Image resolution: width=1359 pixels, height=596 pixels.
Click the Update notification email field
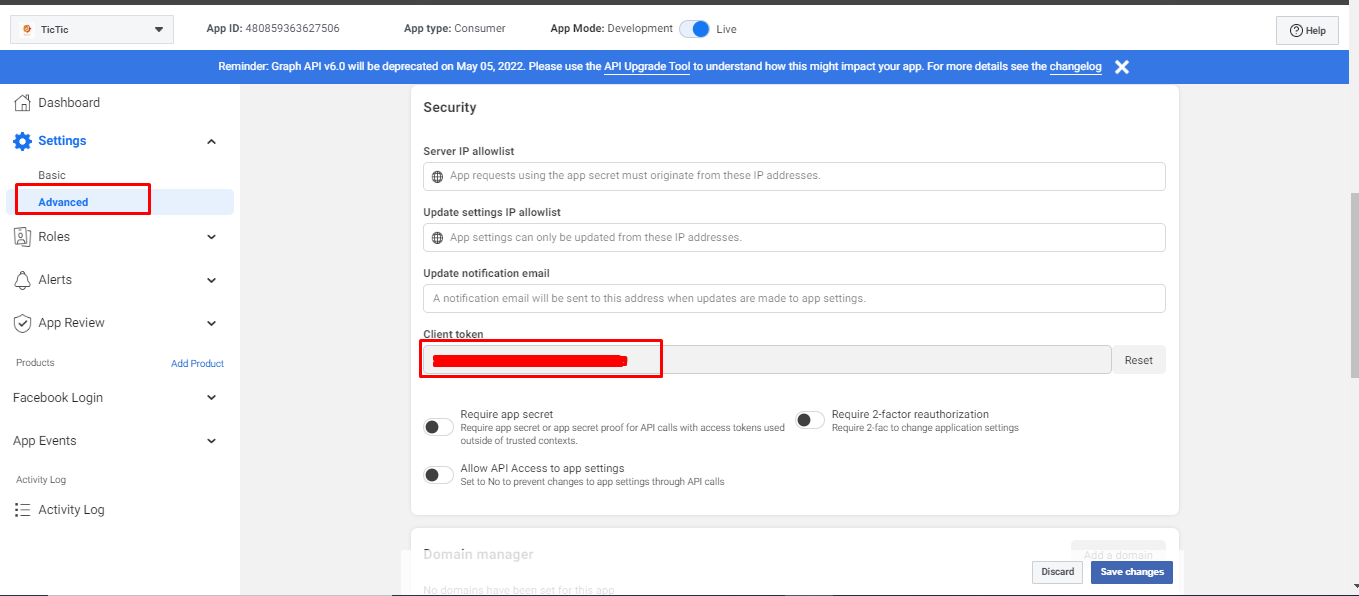click(x=794, y=298)
